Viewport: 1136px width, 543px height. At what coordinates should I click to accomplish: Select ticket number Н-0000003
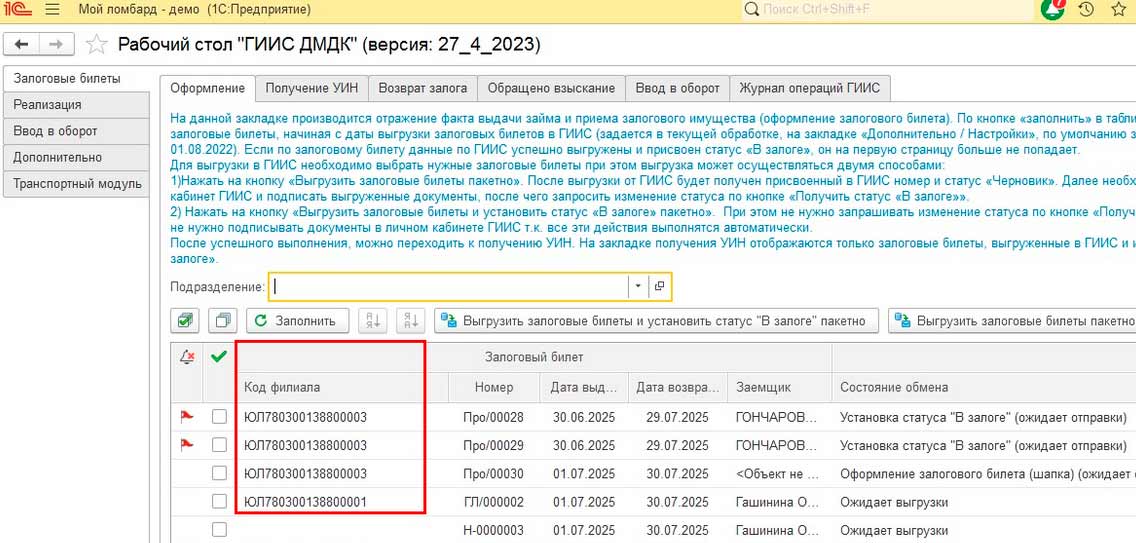pos(494,530)
